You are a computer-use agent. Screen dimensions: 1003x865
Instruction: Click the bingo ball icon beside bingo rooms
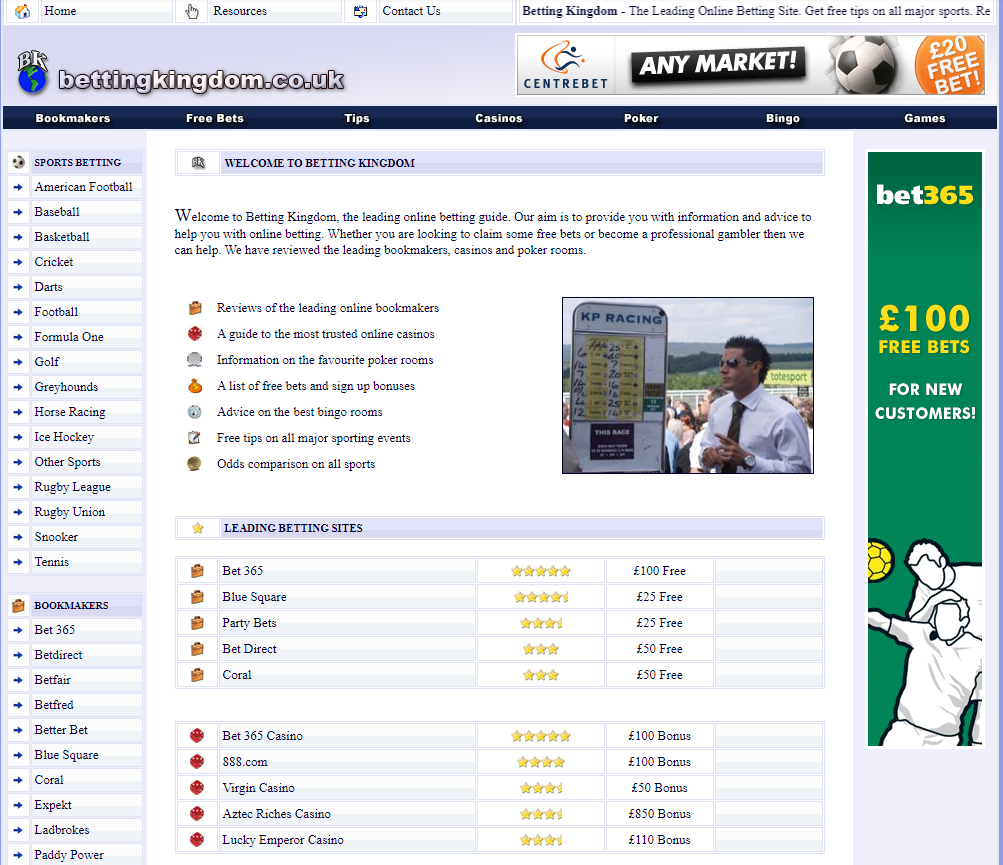click(x=194, y=412)
